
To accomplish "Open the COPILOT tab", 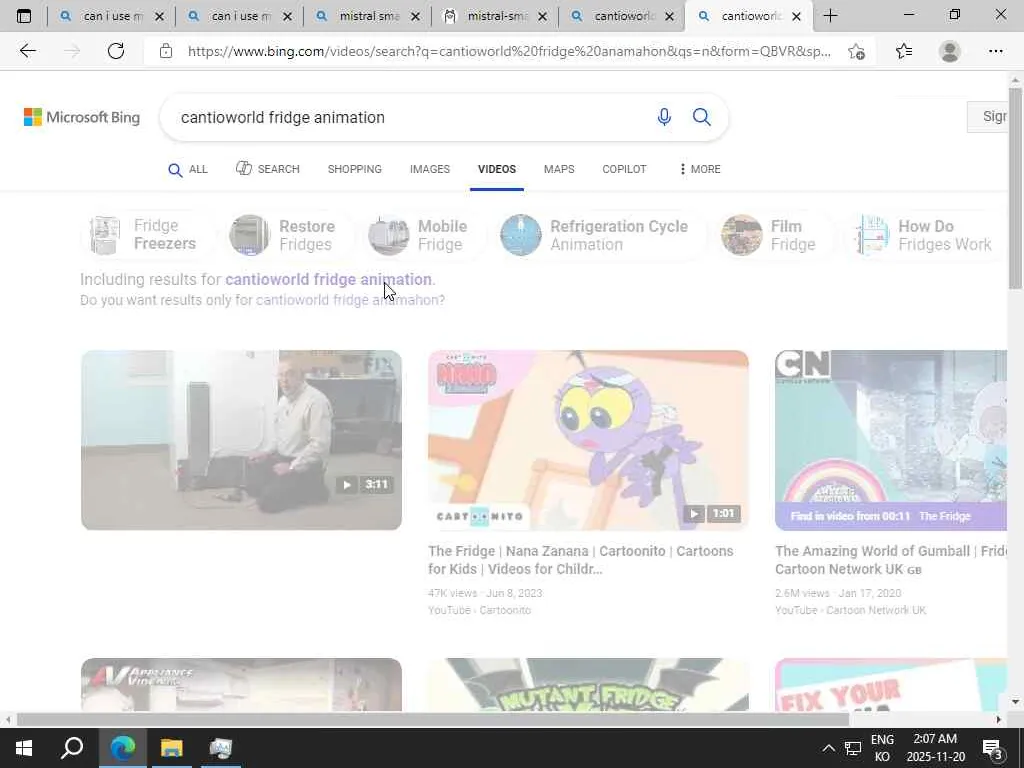I will tap(624, 169).
